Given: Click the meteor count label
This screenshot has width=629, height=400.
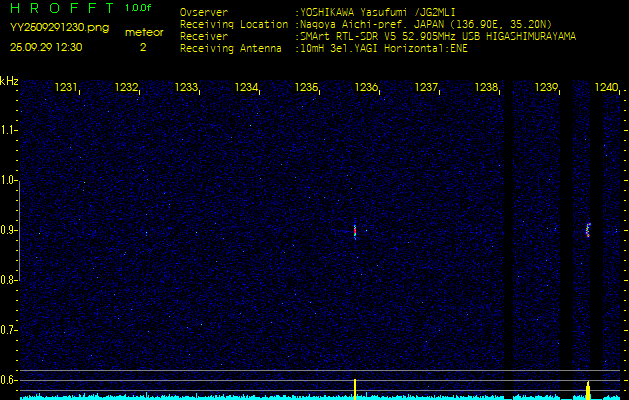Looking at the screenshot, I should [x=143, y=32].
